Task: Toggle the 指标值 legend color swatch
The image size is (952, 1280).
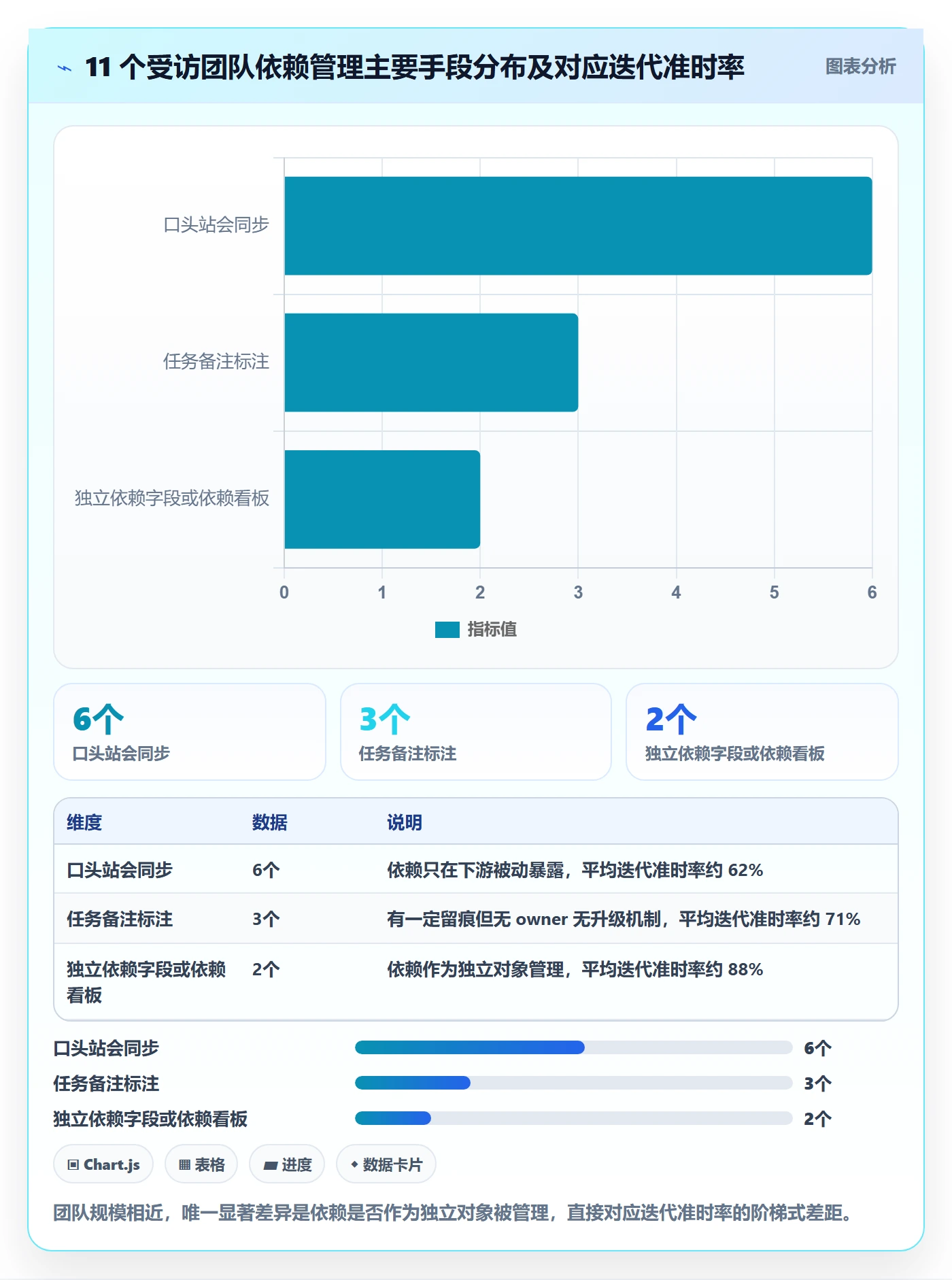Action: 447,630
